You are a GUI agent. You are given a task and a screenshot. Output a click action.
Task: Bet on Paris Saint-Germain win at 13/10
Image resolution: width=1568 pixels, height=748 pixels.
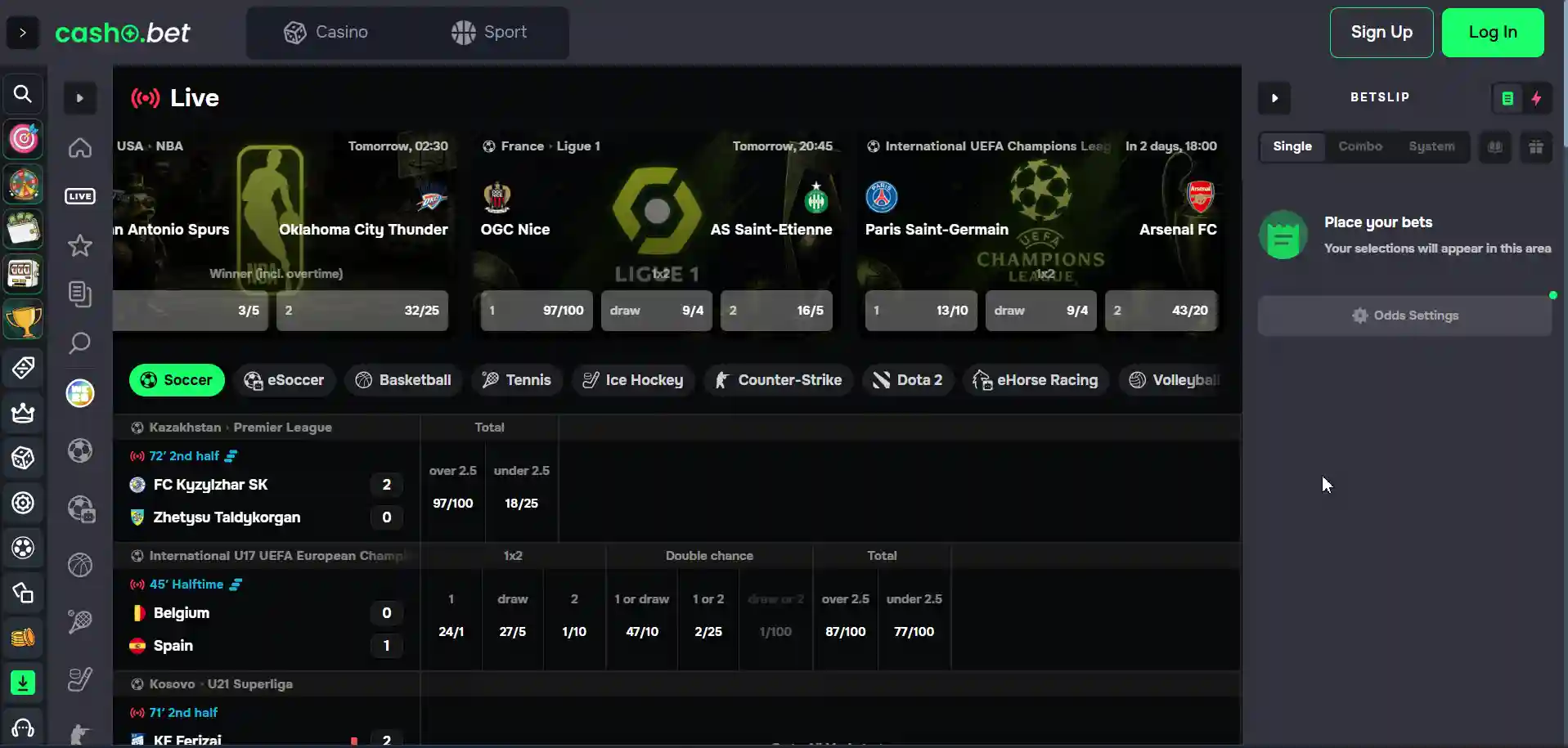click(x=921, y=311)
